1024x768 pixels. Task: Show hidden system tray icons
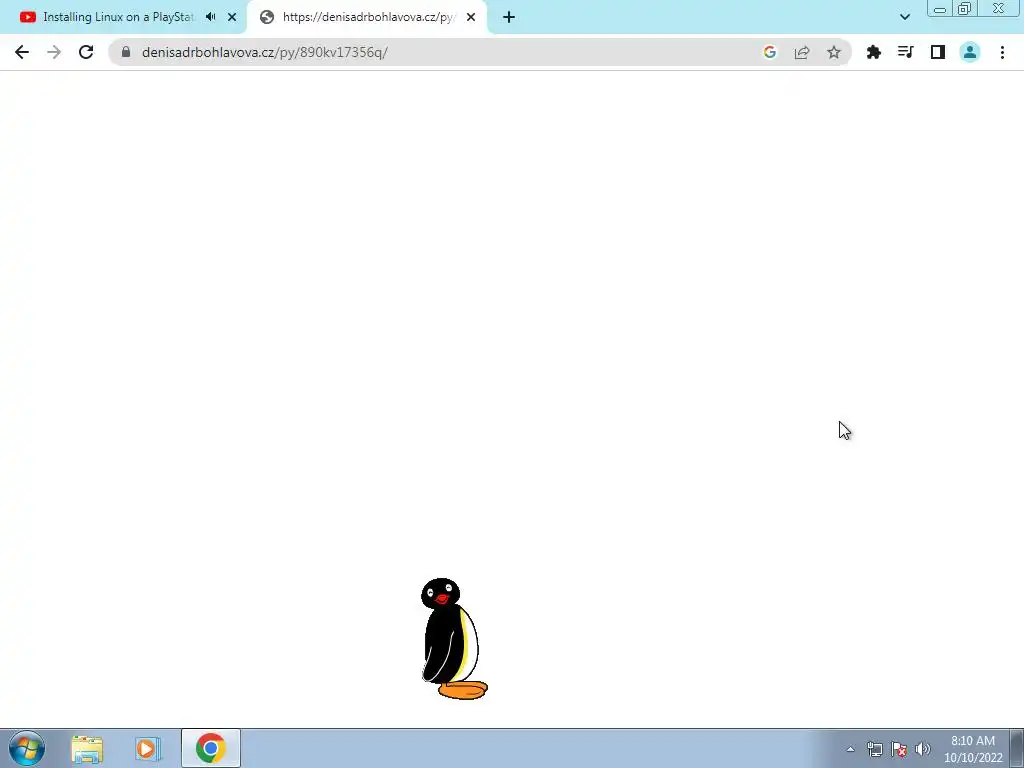850,749
